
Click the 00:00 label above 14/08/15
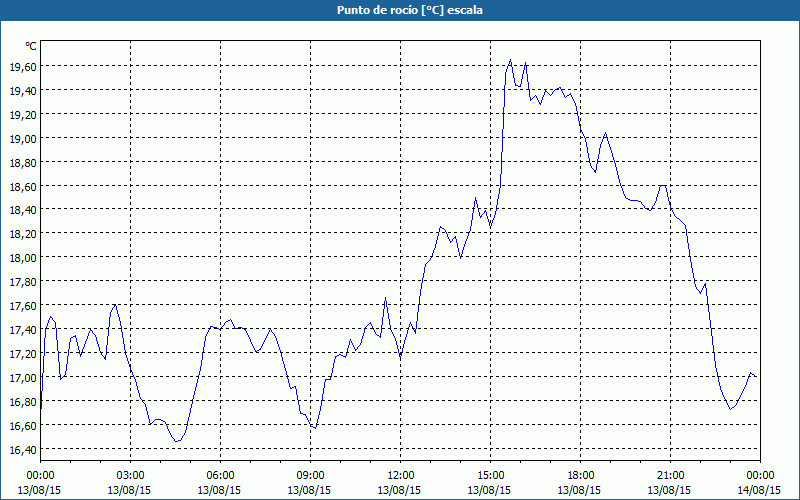point(760,476)
